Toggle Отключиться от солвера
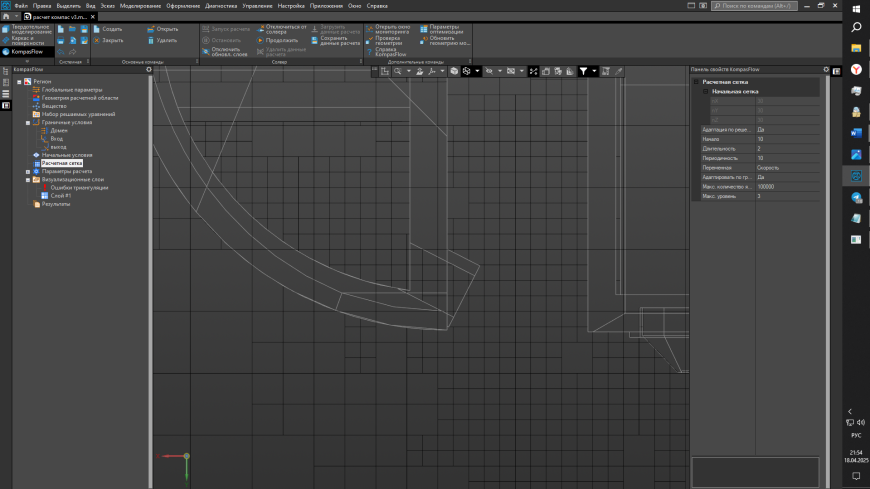 pos(261,29)
